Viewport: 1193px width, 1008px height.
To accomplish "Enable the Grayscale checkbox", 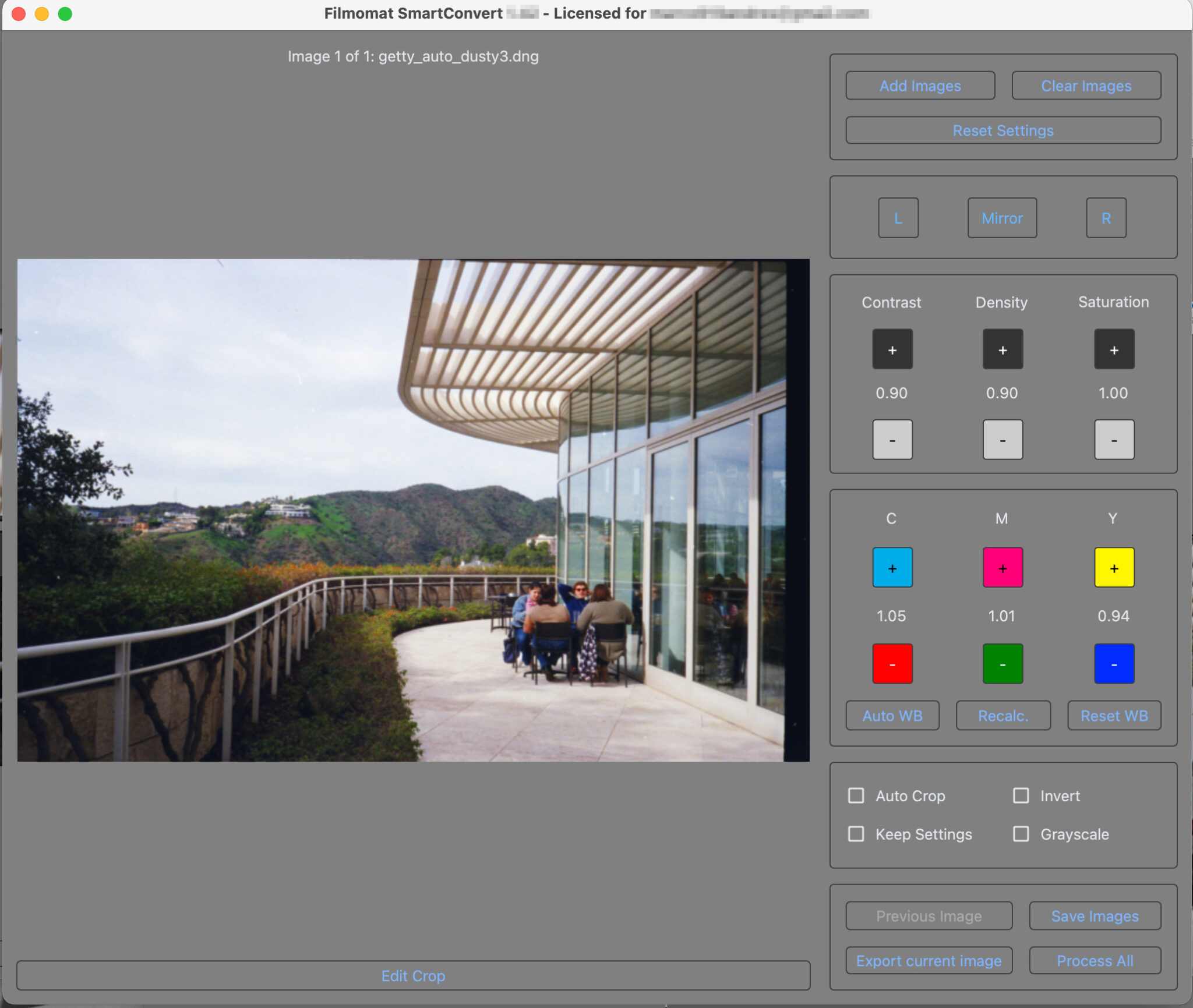I will coord(1021,834).
